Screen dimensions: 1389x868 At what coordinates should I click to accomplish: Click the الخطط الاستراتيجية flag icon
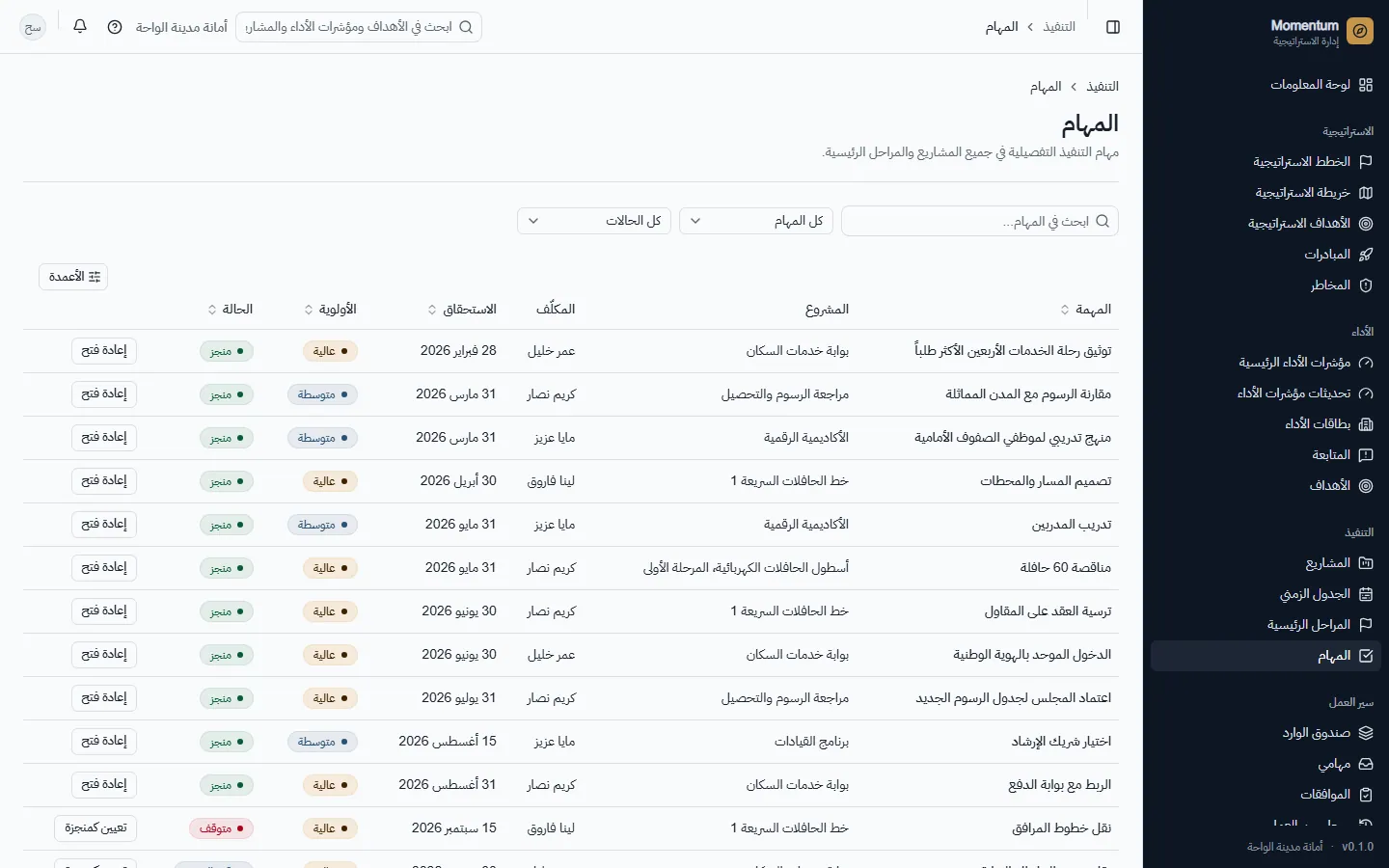point(1366,162)
